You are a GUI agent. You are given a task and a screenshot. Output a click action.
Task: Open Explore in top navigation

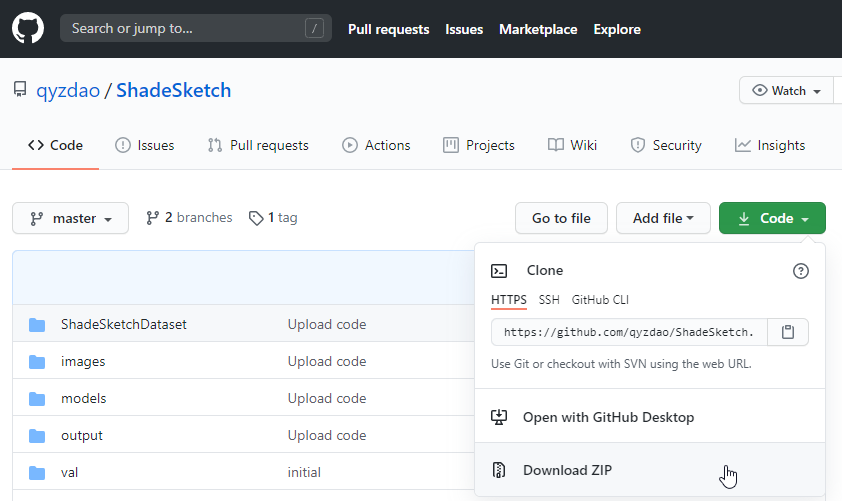(x=617, y=29)
